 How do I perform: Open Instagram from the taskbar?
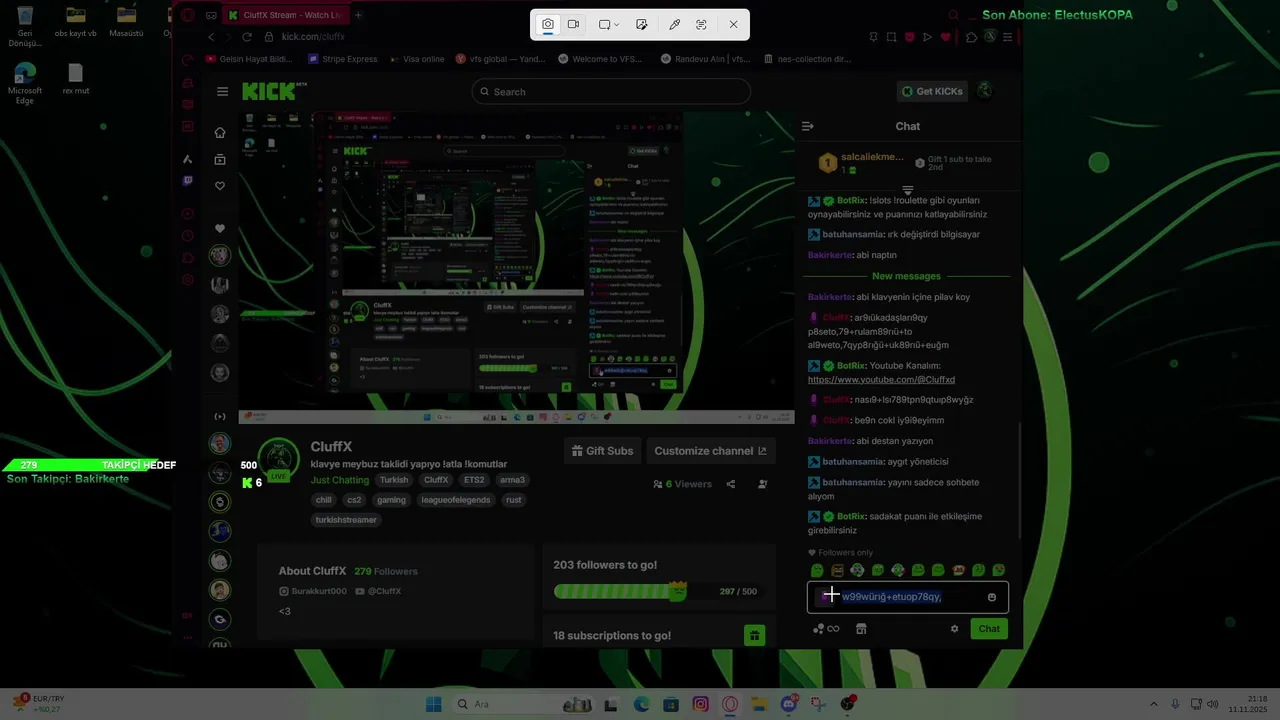click(701, 704)
